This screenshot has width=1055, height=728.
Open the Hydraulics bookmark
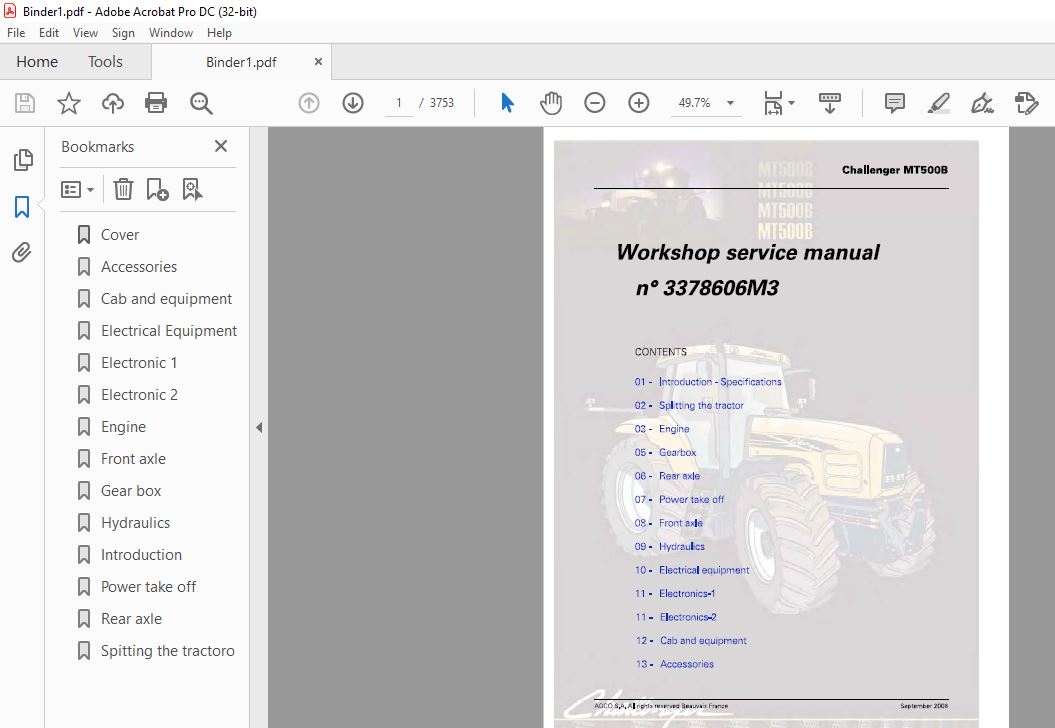135,523
